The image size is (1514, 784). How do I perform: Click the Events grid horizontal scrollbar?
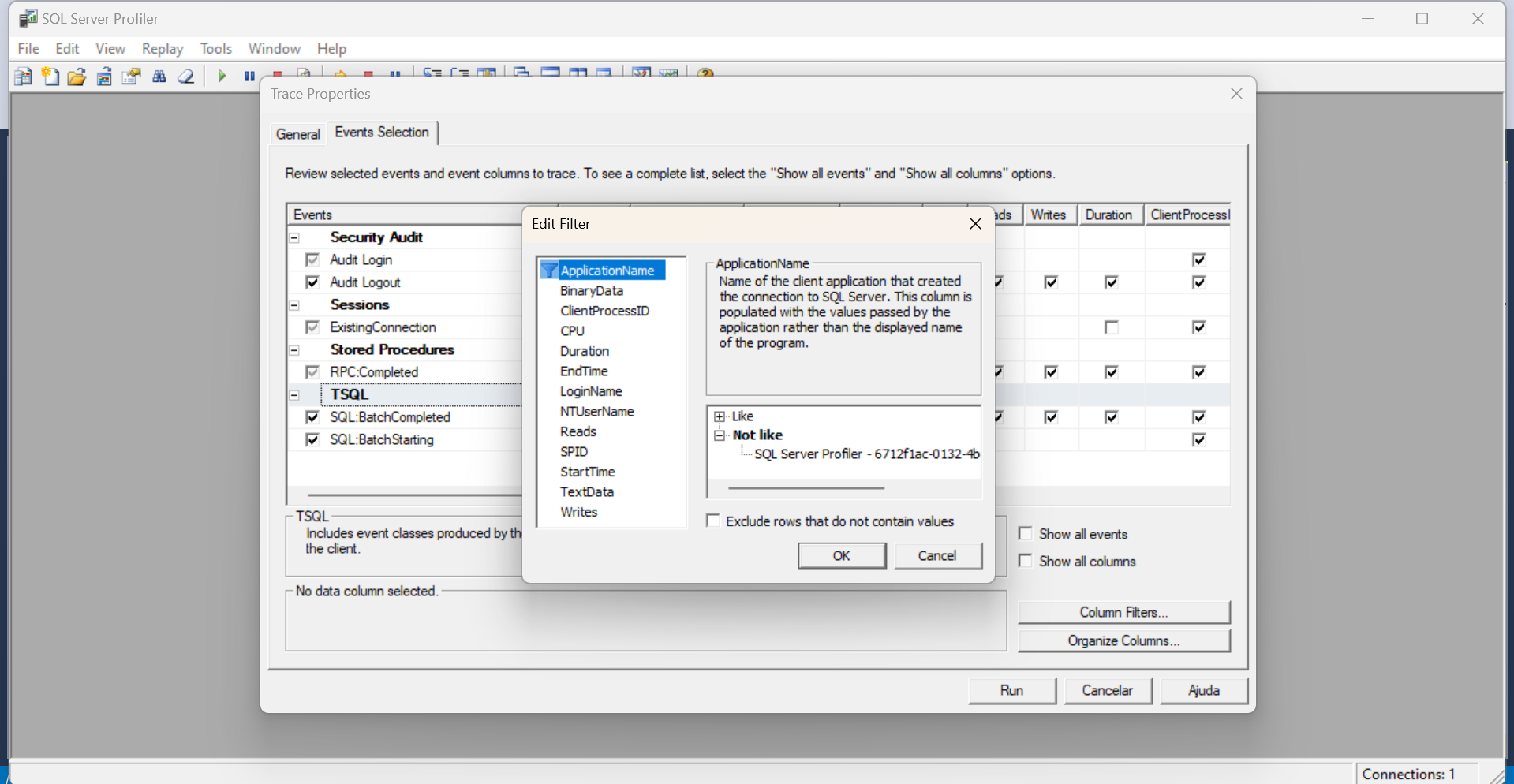point(414,495)
